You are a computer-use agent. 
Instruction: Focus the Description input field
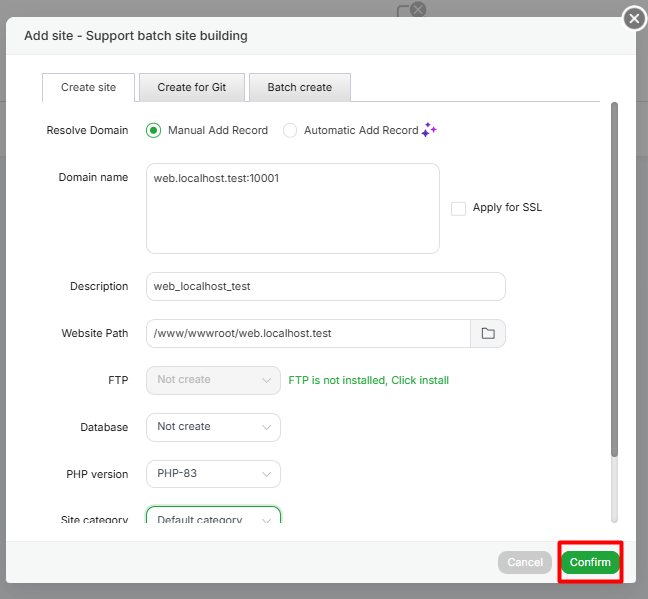click(x=325, y=286)
